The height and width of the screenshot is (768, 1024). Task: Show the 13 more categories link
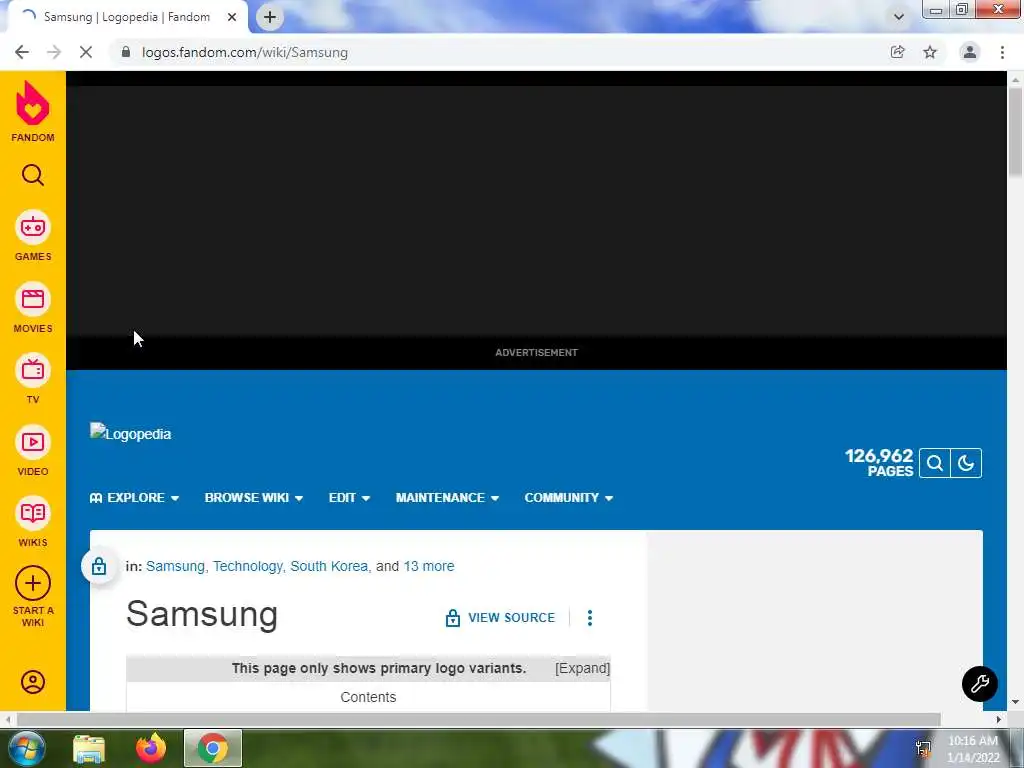click(x=428, y=566)
